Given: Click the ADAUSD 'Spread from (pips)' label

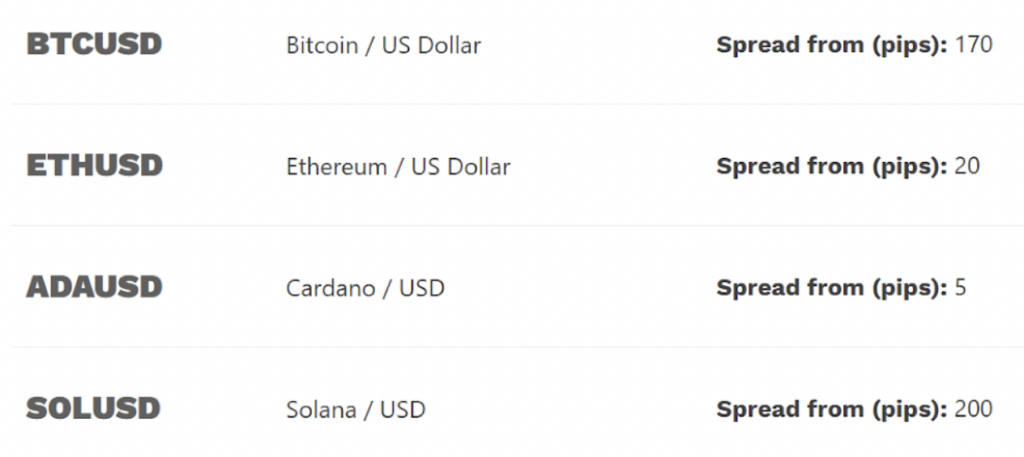Looking at the screenshot, I should pos(832,289).
